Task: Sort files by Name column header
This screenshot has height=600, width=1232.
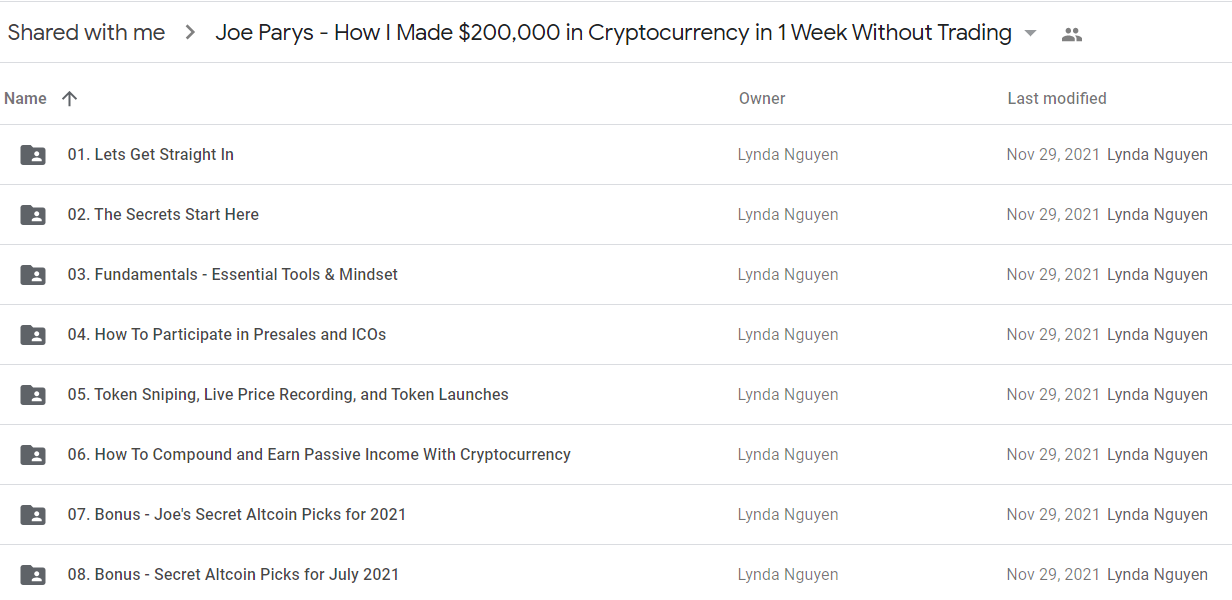Action: click(25, 98)
